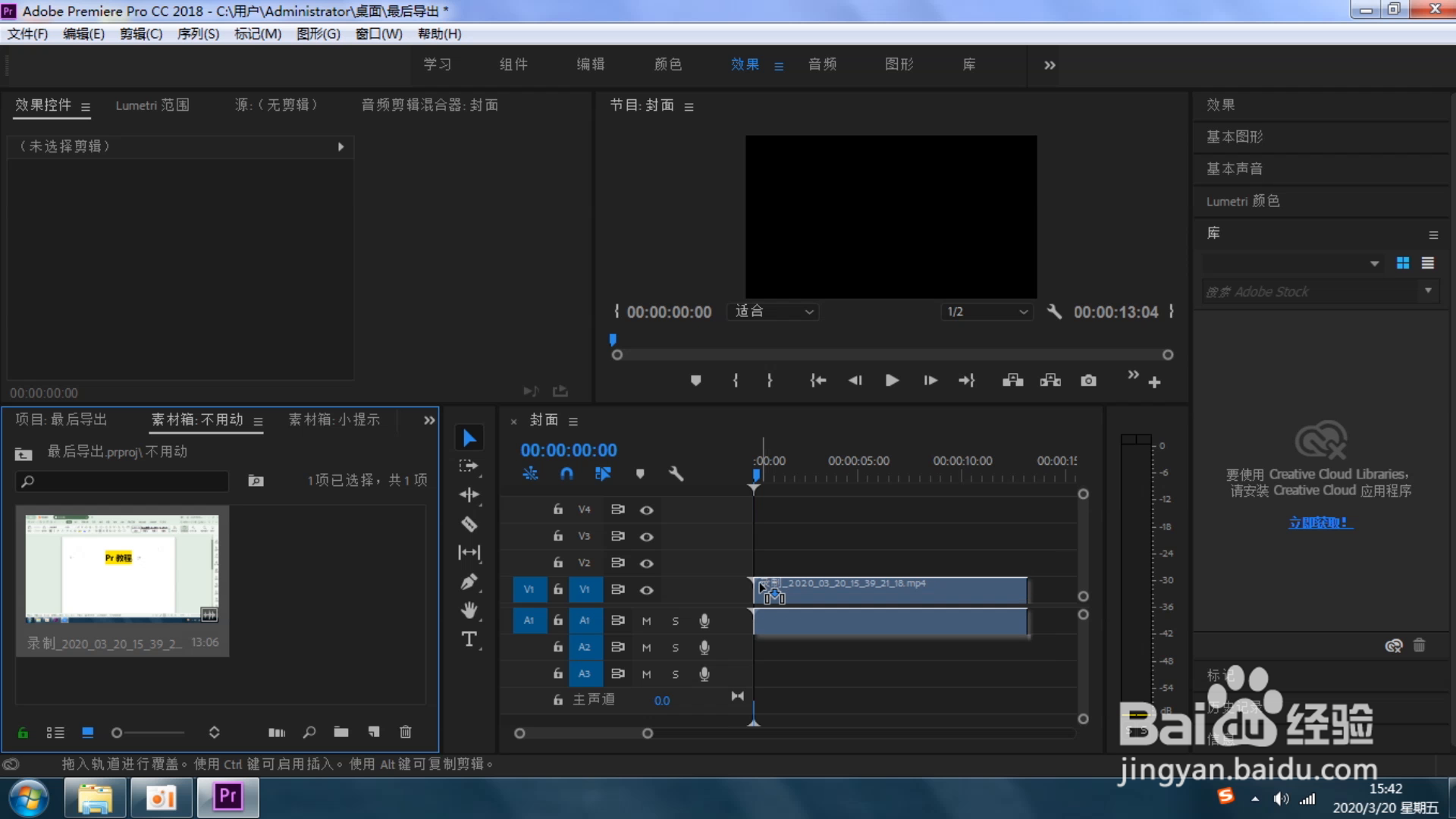Toggle V3 track output eye
This screenshot has width=1456, height=819.
point(647,537)
